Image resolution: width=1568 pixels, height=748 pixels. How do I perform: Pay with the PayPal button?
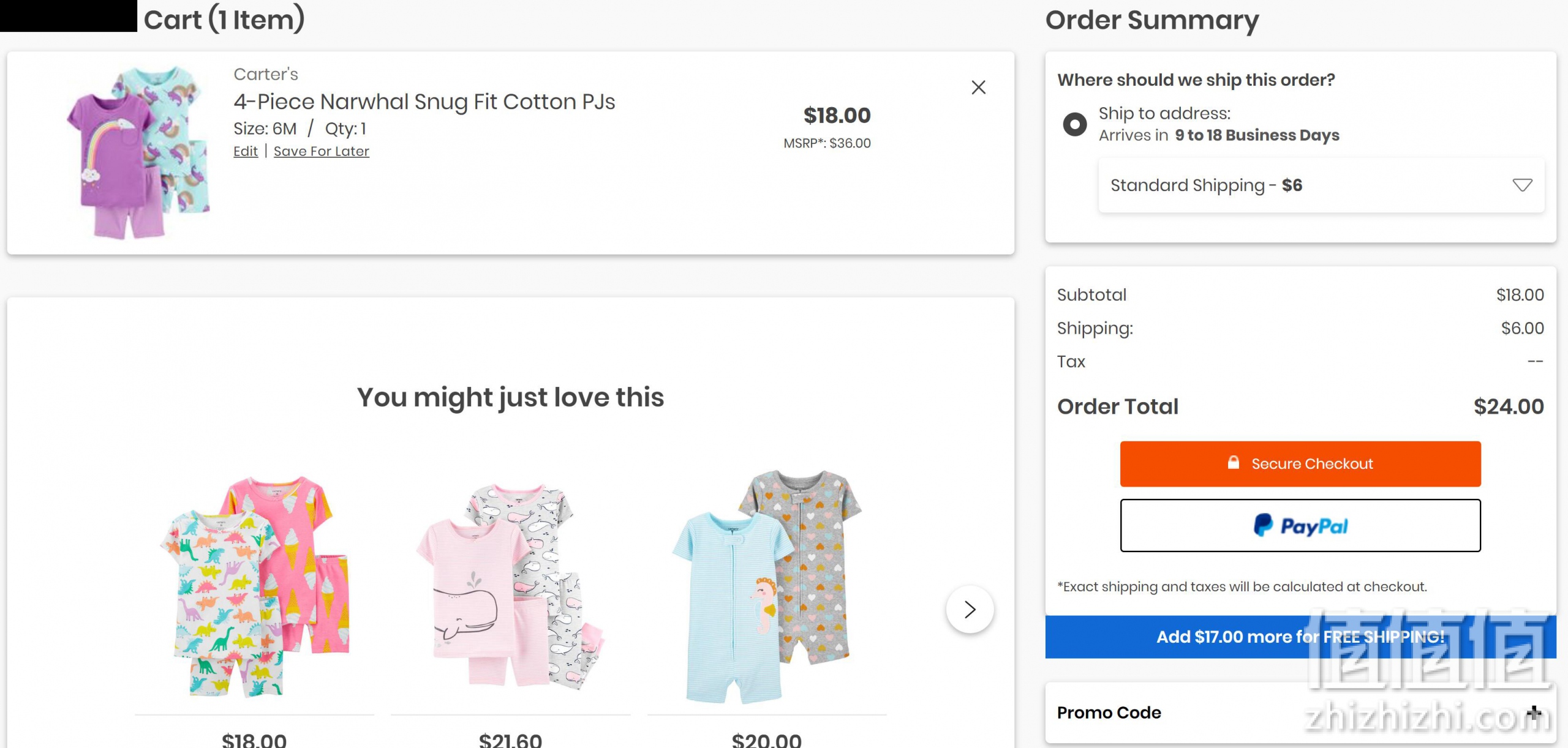coord(1300,525)
